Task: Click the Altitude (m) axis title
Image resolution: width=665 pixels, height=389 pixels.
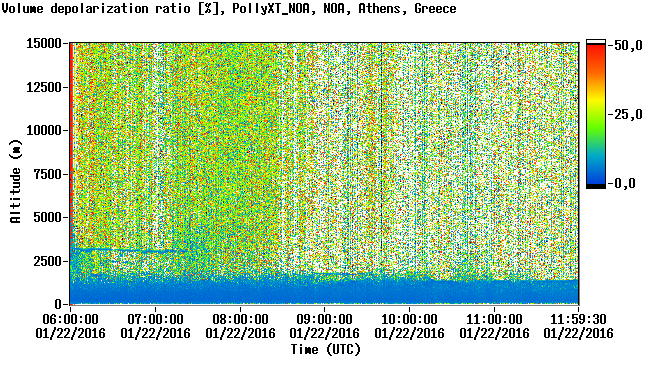Action: 16,182
